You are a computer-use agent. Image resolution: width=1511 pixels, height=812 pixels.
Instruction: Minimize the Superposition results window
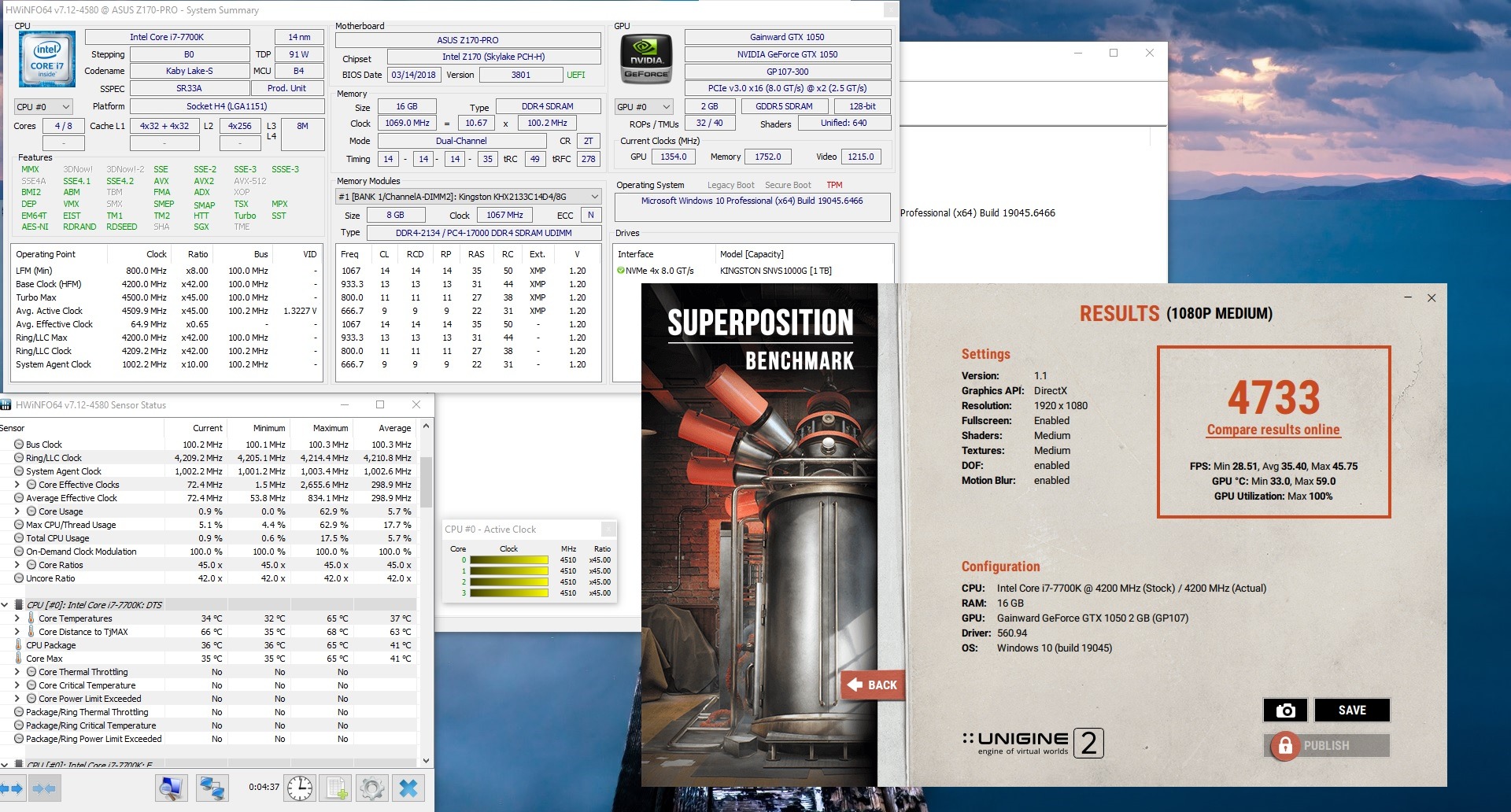[1408, 297]
